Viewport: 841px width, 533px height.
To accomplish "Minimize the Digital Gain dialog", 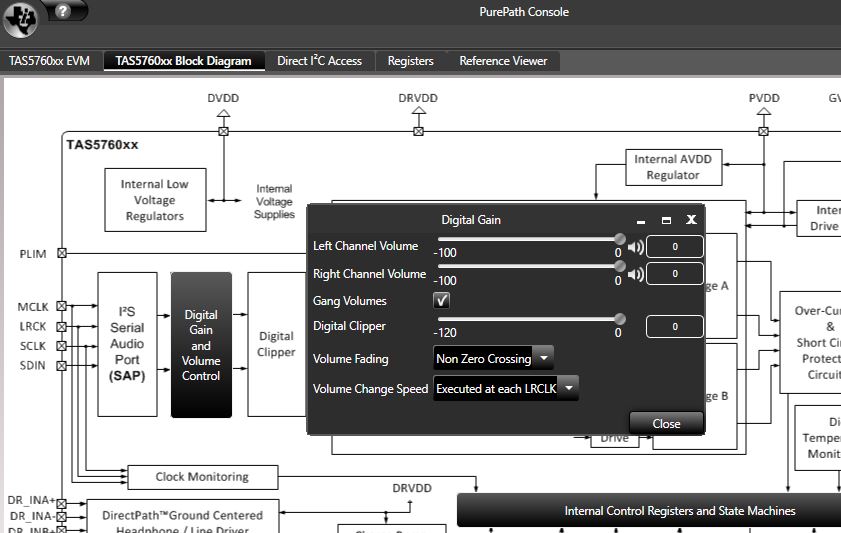I will coord(640,220).
